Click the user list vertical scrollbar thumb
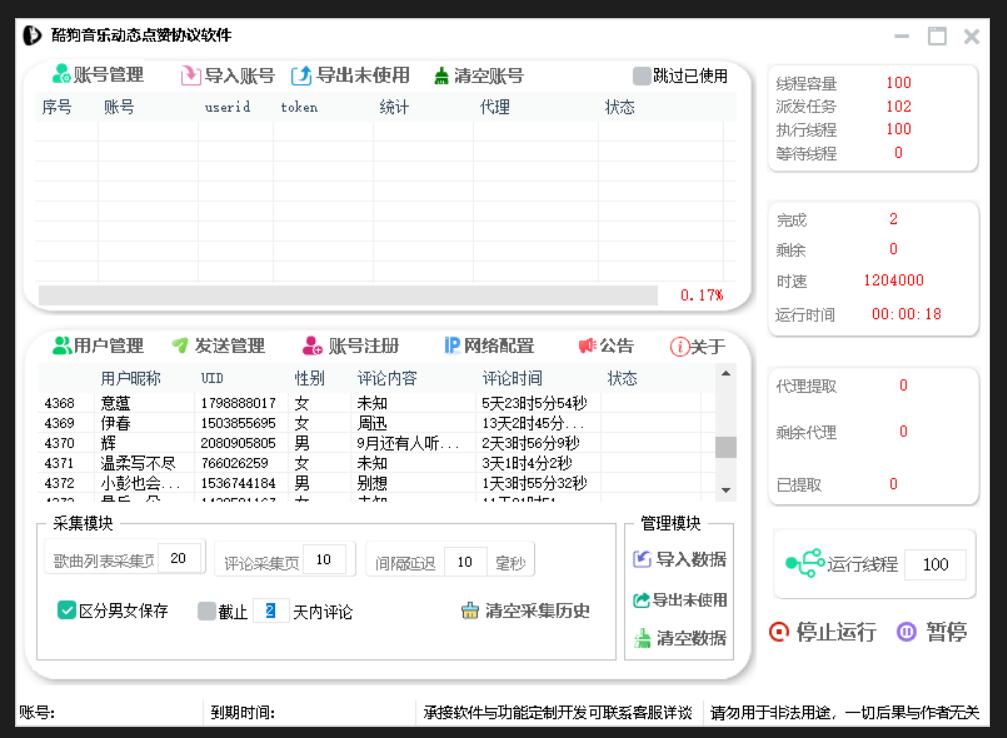1007x738 pixels. 726,446
